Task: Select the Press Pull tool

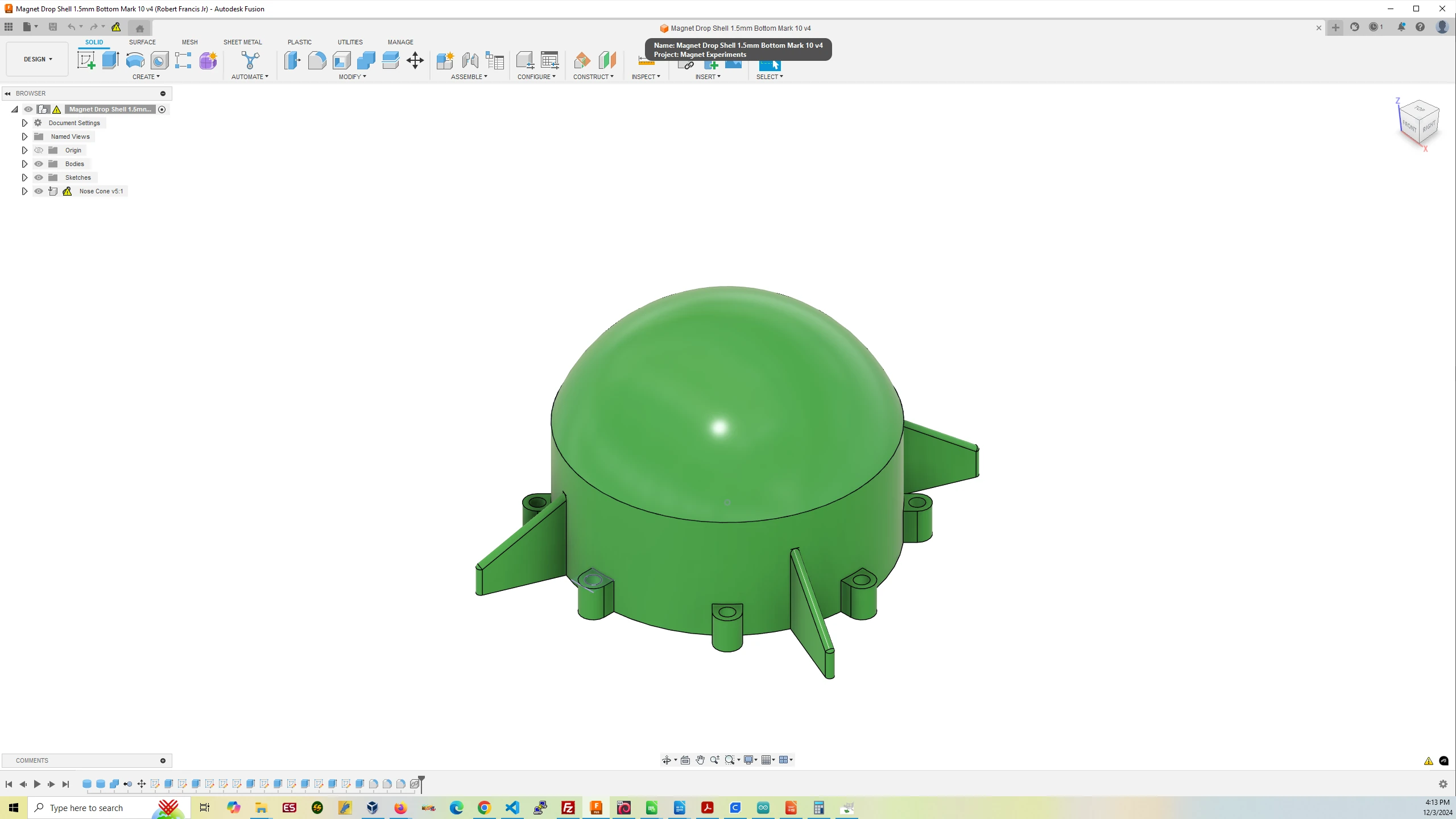Action: pos(292,60)
